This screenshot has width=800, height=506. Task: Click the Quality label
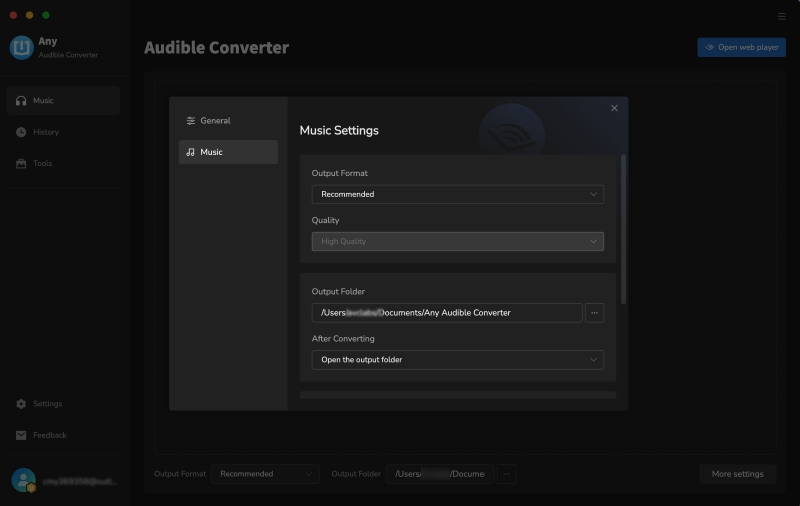click(x=326, y=220)
